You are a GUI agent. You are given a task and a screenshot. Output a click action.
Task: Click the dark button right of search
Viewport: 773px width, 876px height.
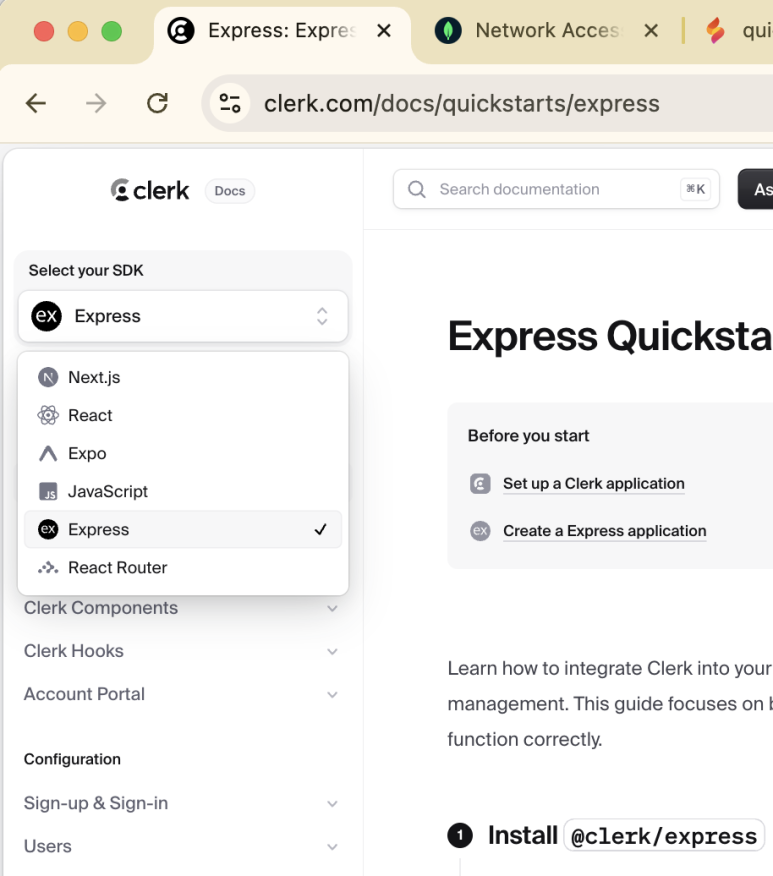756,189
